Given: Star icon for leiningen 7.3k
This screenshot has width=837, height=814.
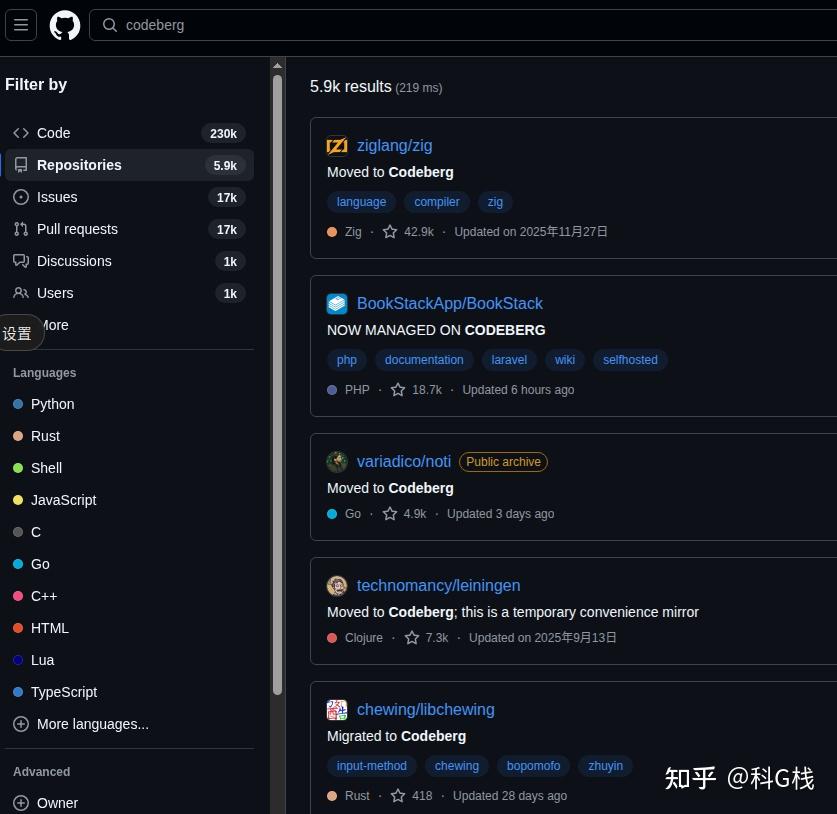Looking at the screenshot, I should (412, 637).
